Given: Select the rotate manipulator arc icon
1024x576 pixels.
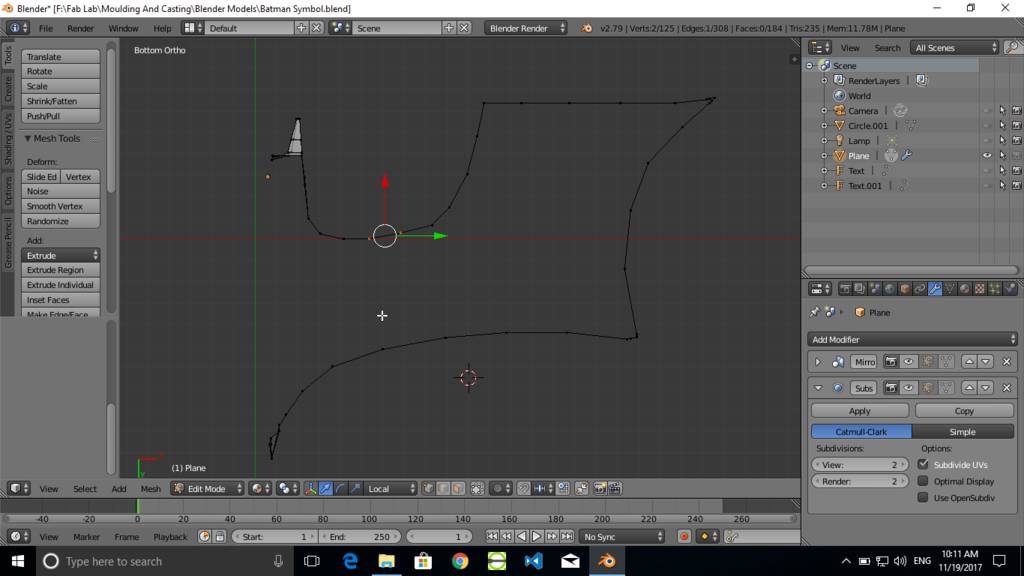Looking at the screenshot, I should [340, 488].
